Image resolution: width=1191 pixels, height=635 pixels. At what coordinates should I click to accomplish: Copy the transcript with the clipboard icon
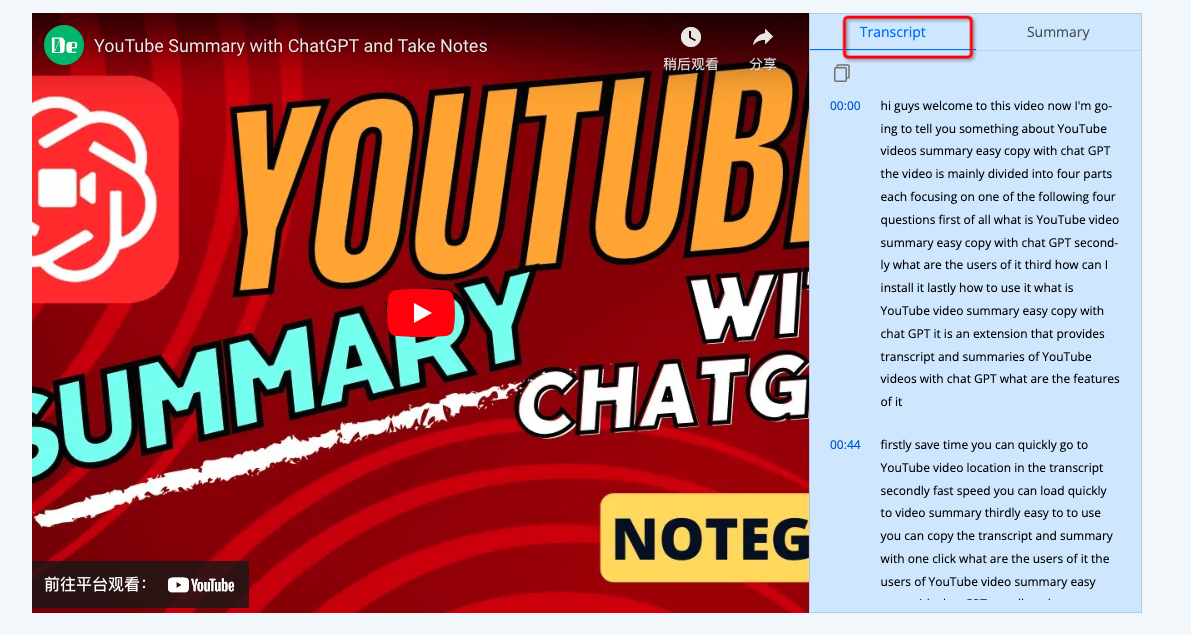pos(841,72)
